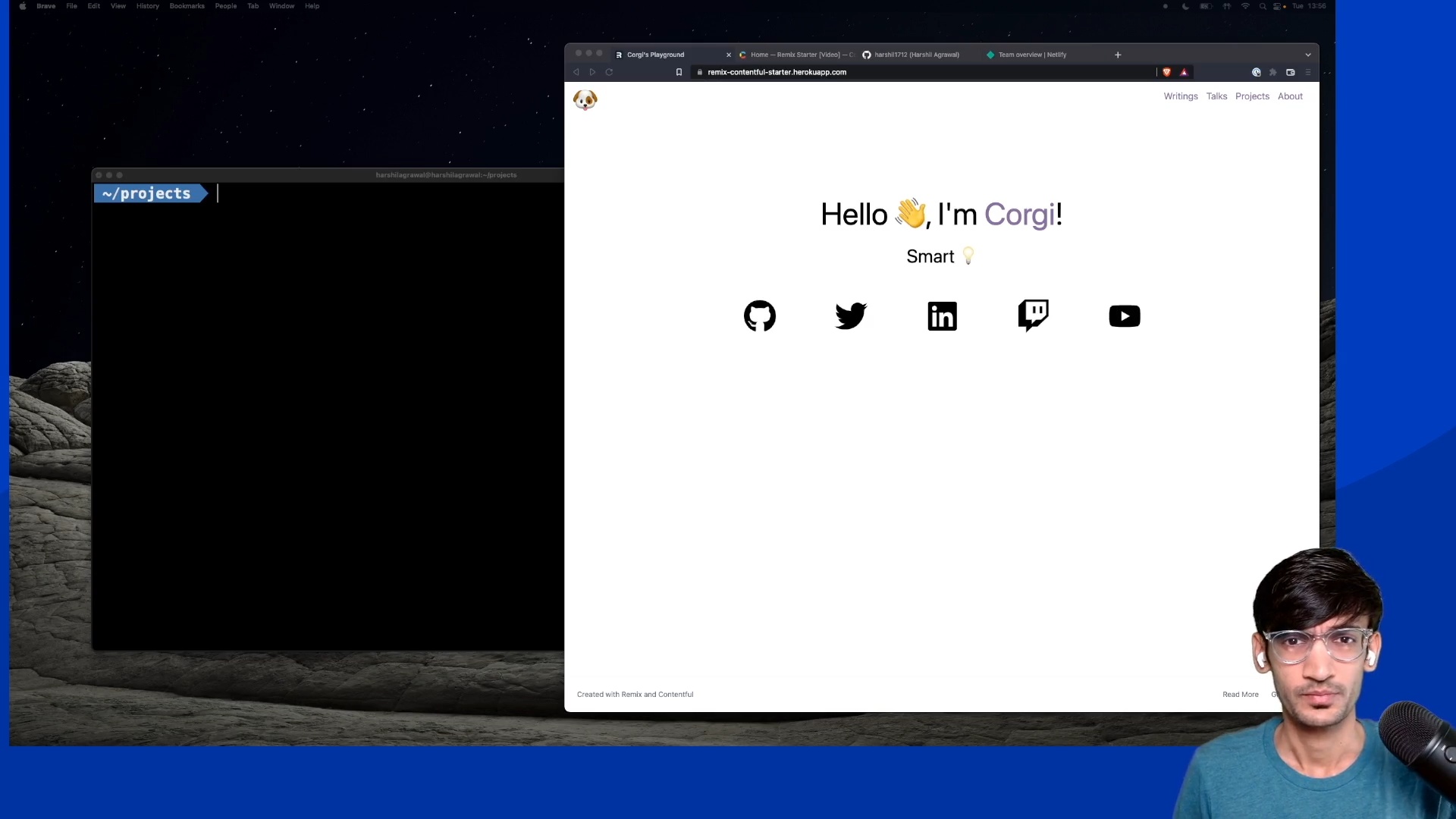Click the Read More button at footer

1241,694
